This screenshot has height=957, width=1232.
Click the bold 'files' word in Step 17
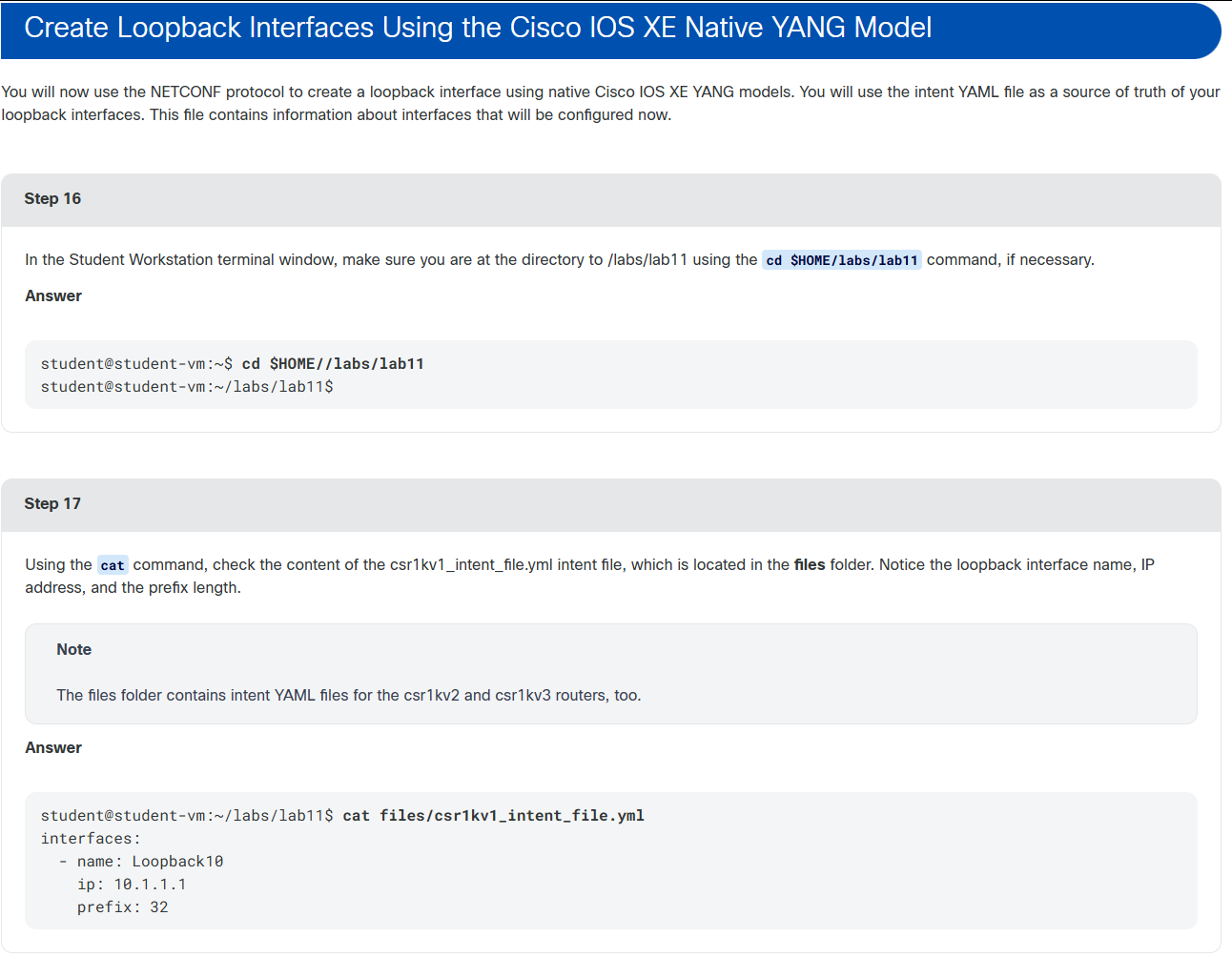810,565
